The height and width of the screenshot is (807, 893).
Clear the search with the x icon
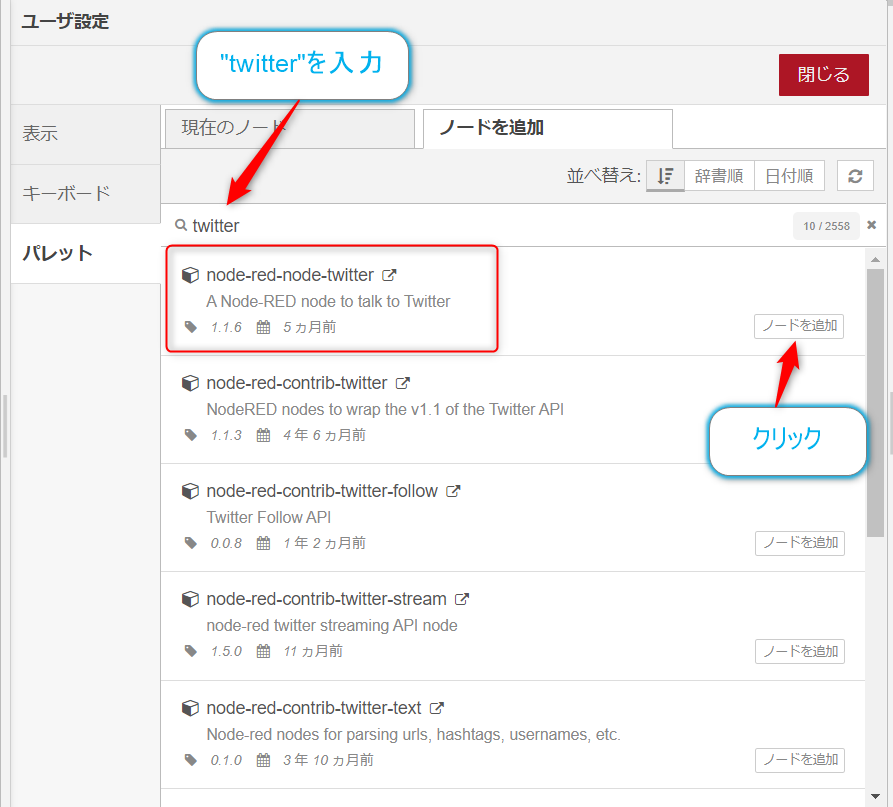click(871, 225)
